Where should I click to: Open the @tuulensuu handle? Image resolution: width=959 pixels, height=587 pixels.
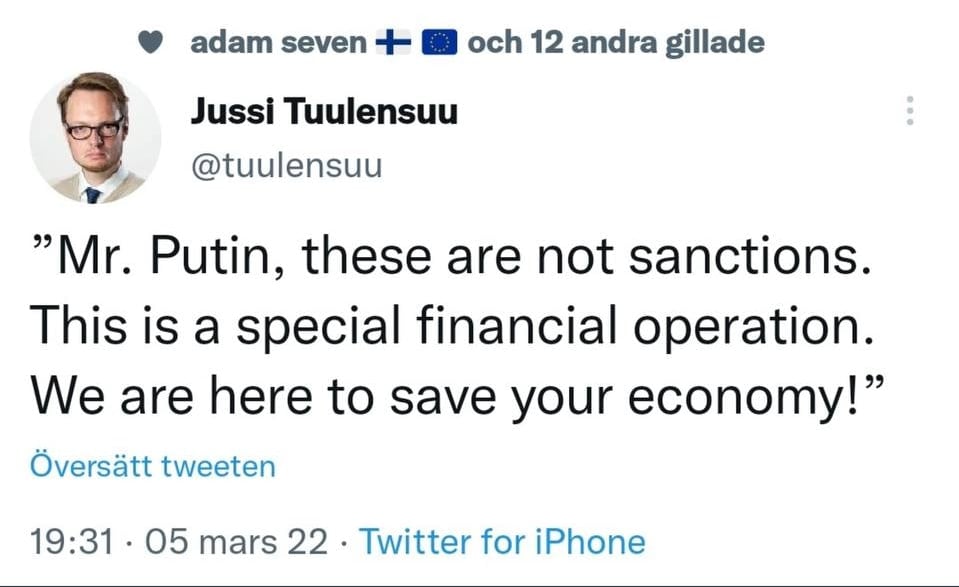(x=286, y=164)
